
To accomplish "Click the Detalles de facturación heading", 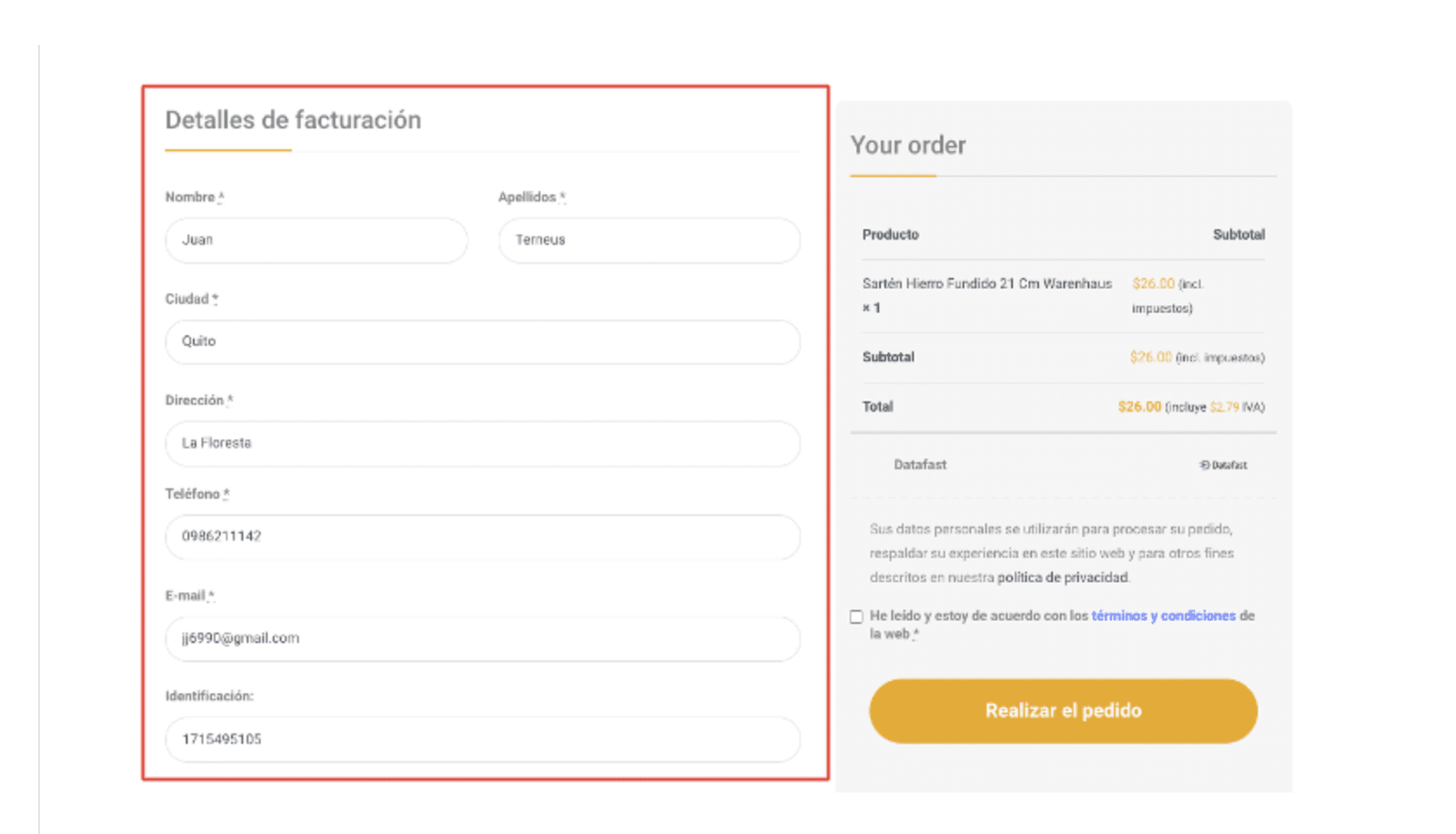I will coord(292,119).
